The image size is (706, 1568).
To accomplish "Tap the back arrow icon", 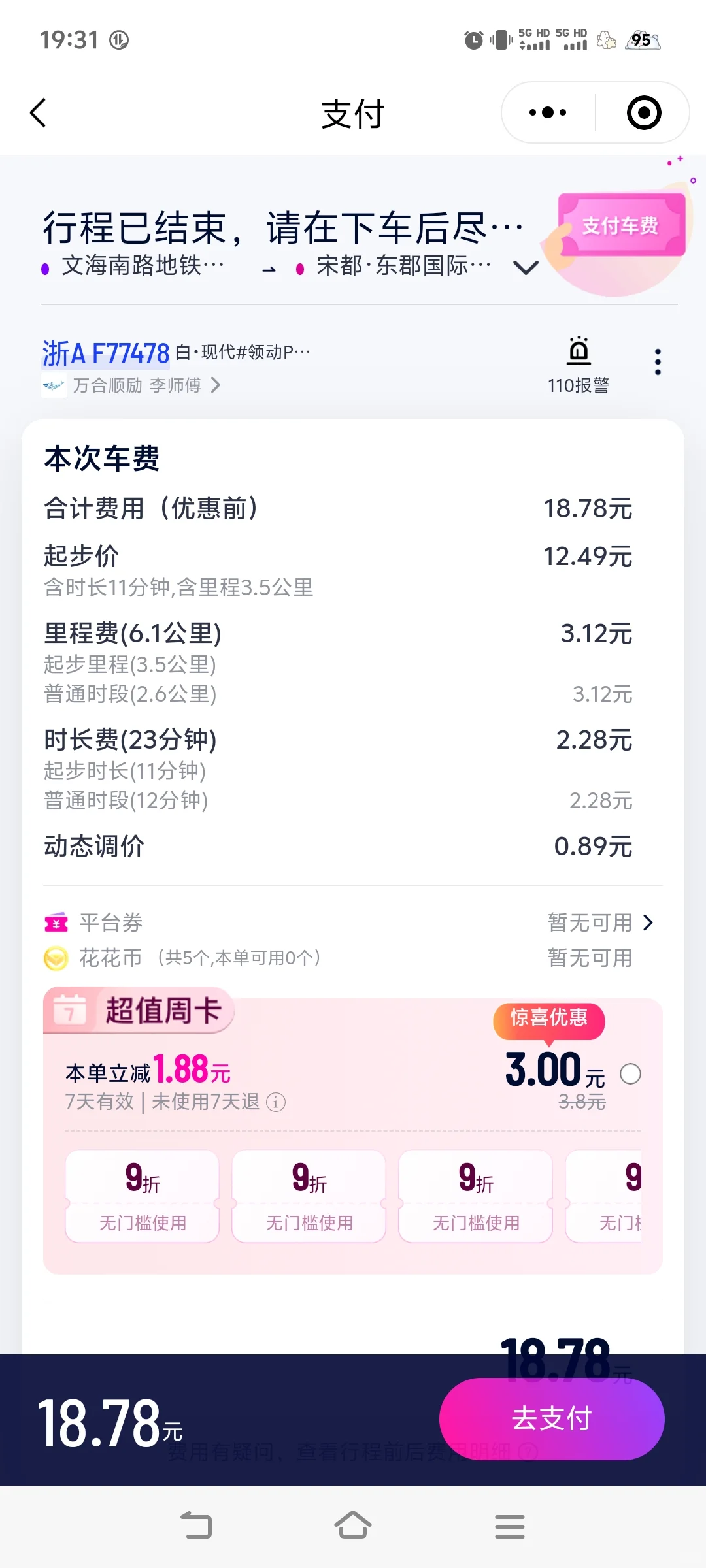I will point(39,113).
